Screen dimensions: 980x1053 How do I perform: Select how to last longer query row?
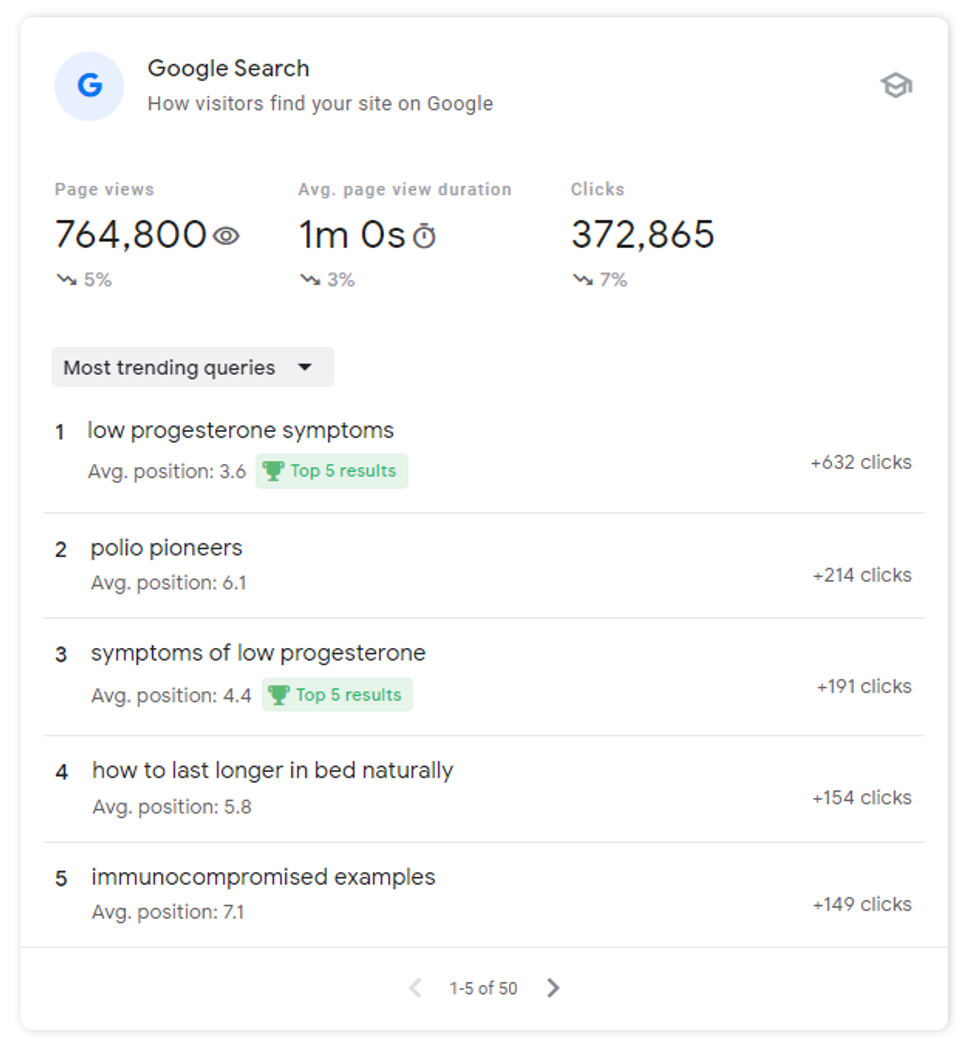(272, 771)
